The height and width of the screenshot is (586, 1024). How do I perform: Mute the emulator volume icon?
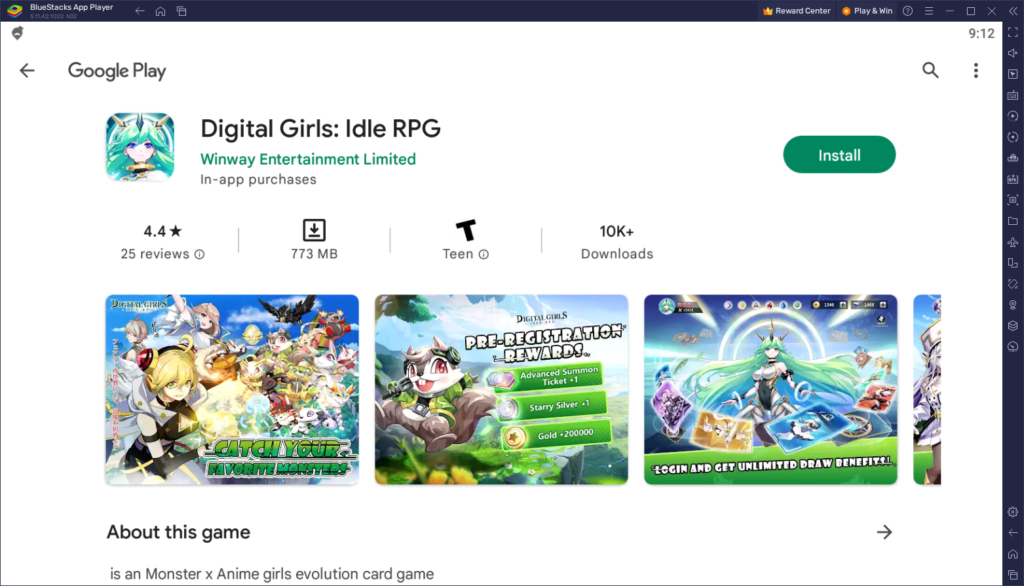1012,55
